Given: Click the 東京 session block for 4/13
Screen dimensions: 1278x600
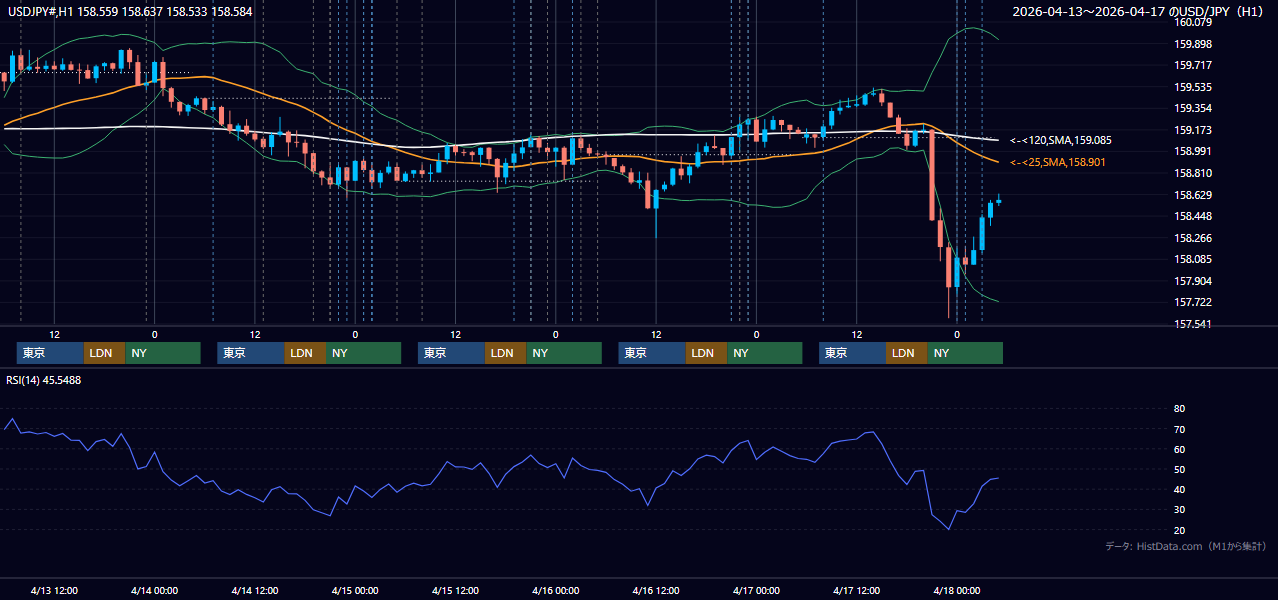Looking at the screenshot, I should click(50, 353).
